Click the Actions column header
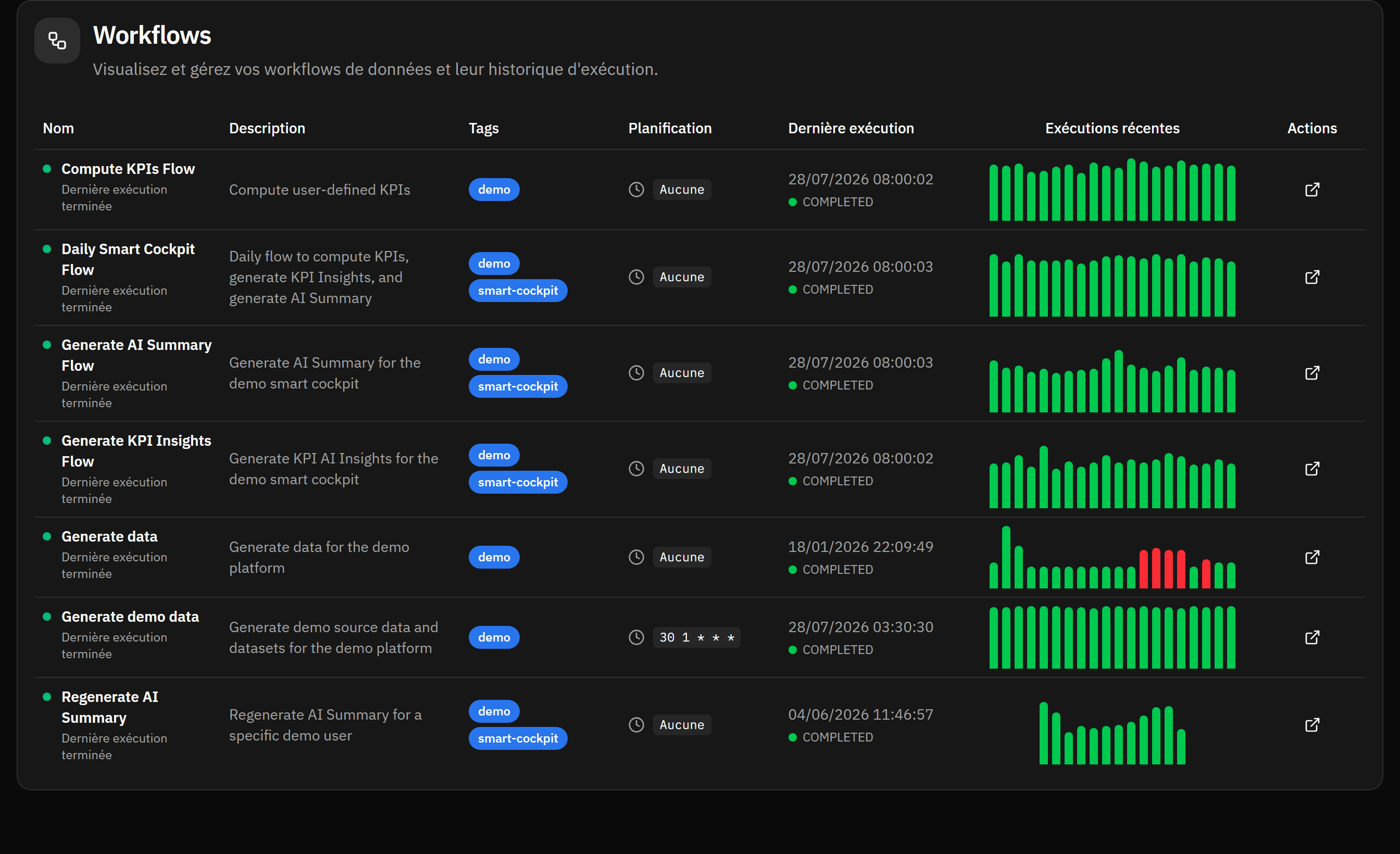Viewport: 1400px width, 854px height. (x=1312, y=128)
